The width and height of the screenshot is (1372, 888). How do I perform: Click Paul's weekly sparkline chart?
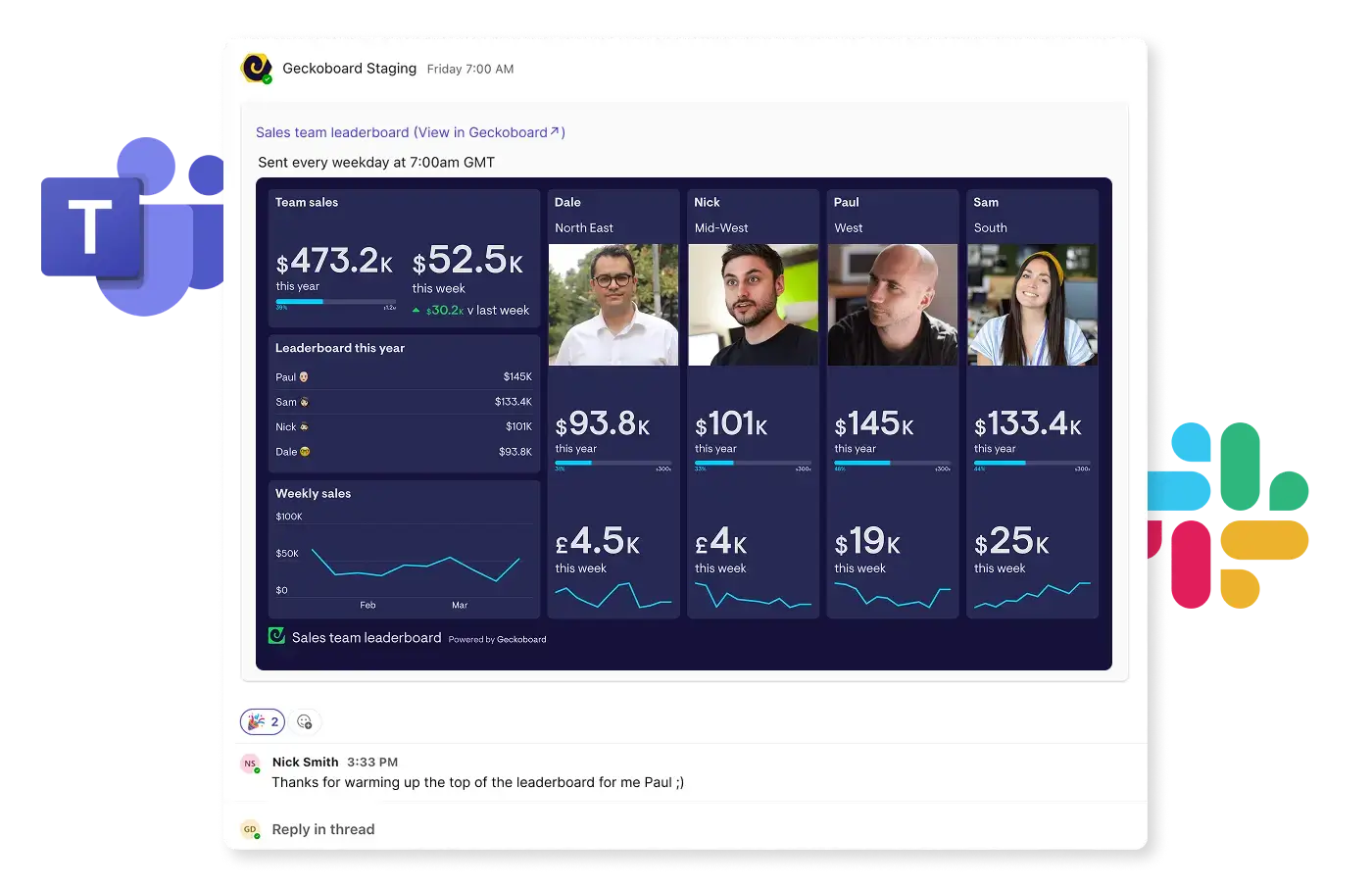tap(893, 597)
